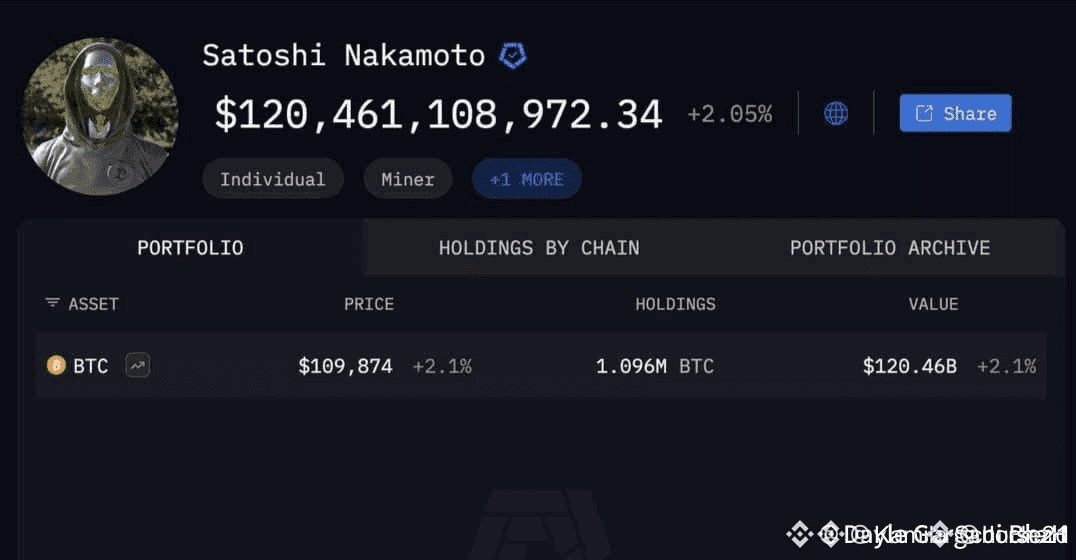
Task: Sort by the HOLDINGS column header
Action: (x=675, y=304)
